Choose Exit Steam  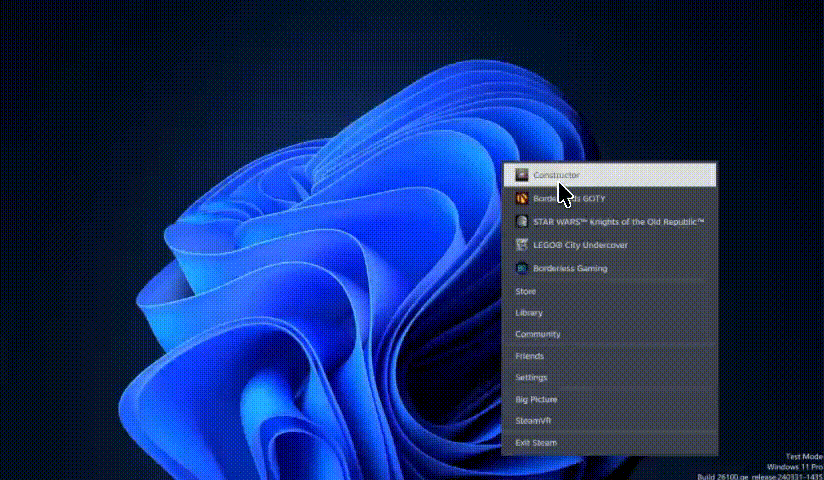pos(536,442)
